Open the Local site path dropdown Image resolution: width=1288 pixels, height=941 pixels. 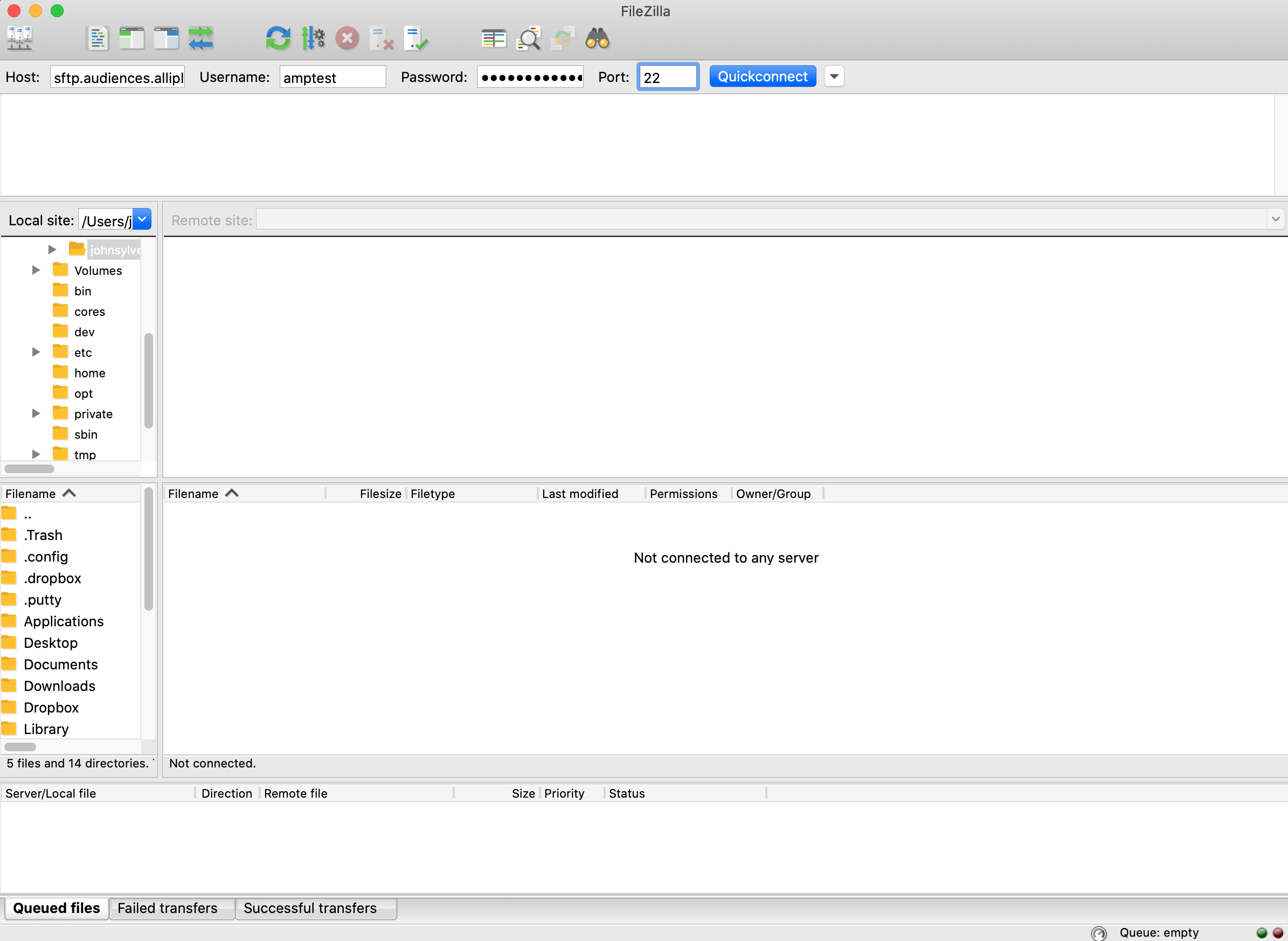(142, 219)
